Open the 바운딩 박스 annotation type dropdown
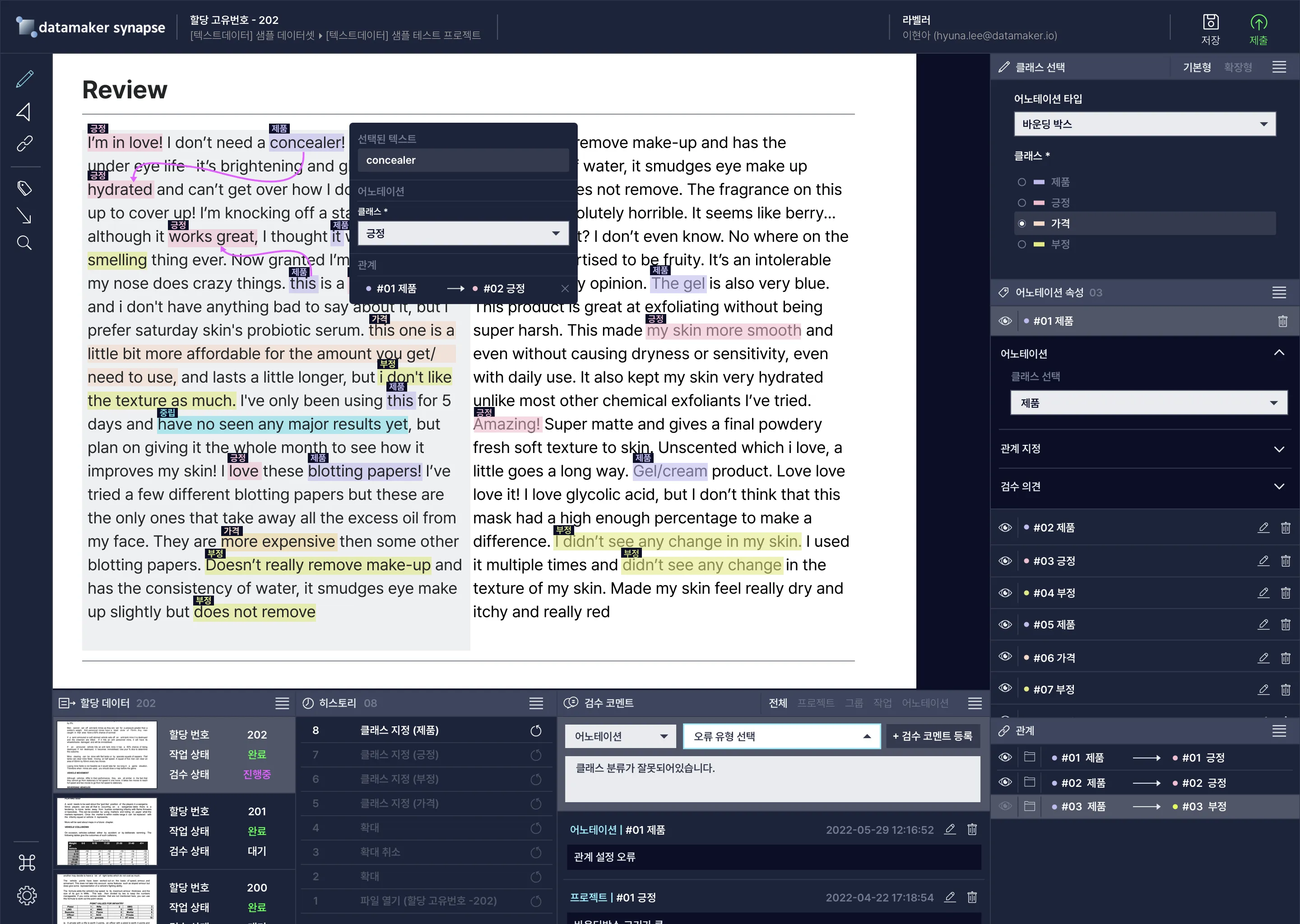Screen dimensions: 1300x924 coord(1144,124)
